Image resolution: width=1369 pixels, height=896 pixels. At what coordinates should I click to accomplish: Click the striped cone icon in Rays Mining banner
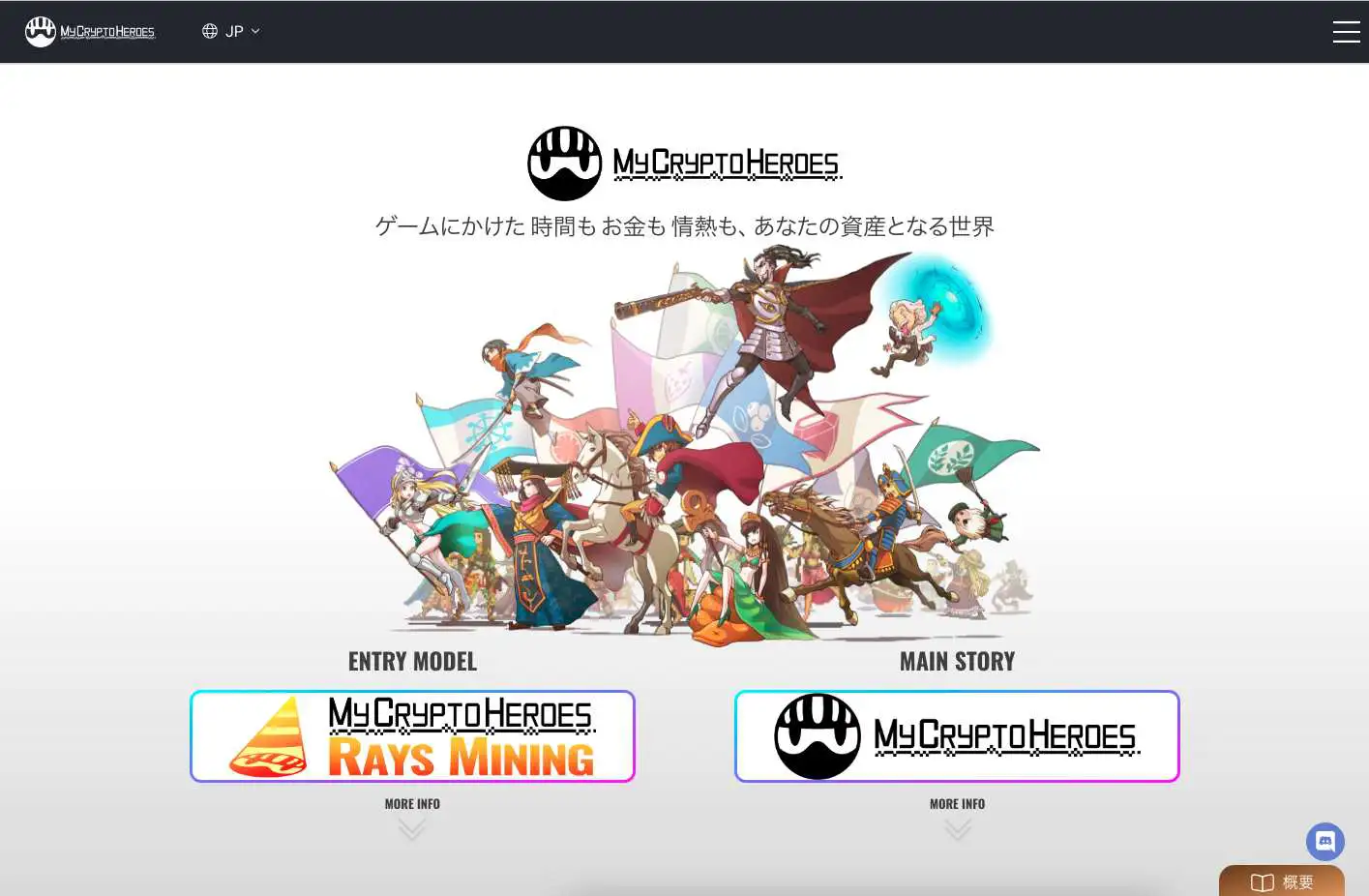(x=268, y=738)
